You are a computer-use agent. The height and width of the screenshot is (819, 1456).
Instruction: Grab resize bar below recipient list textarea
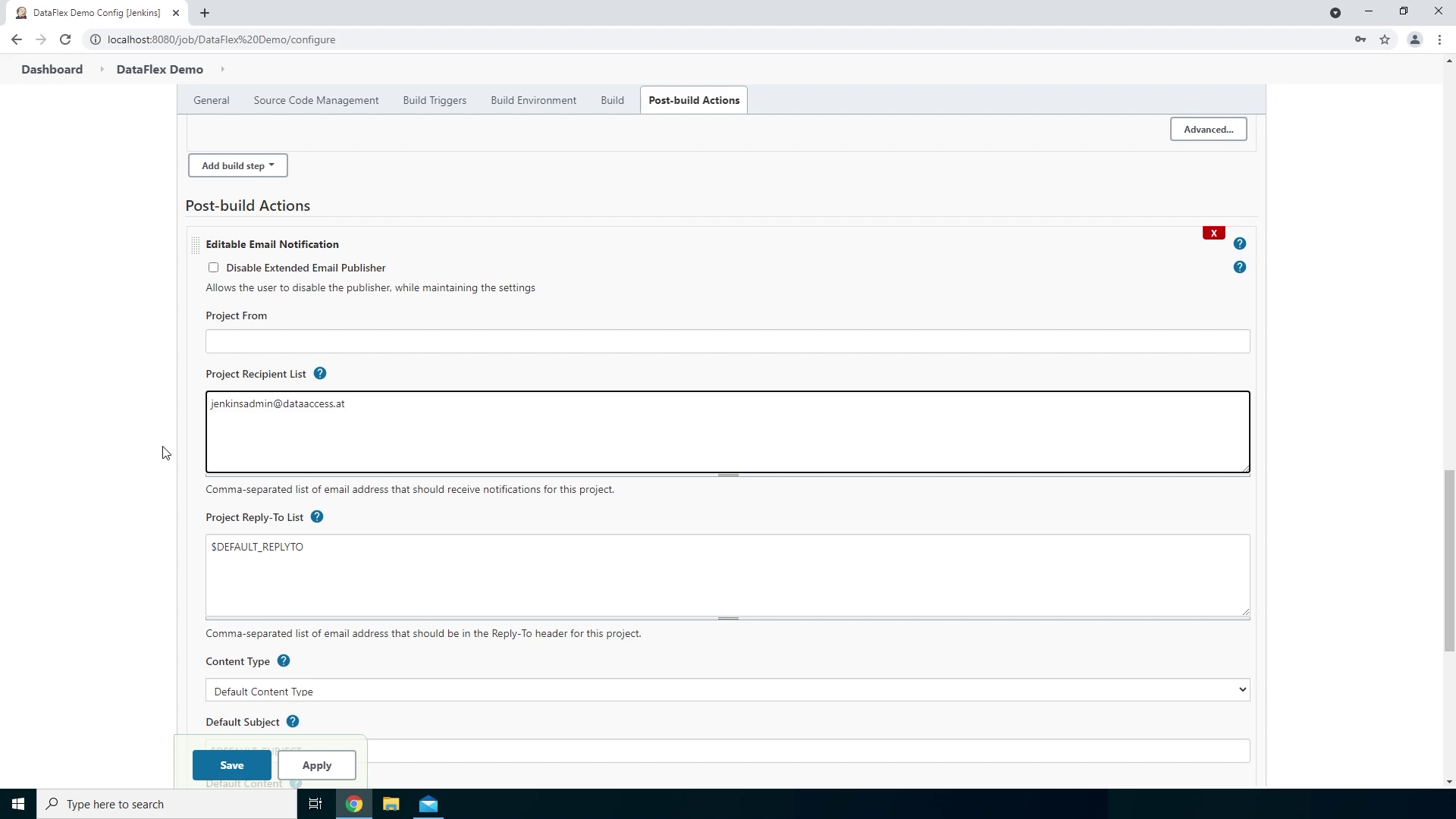(727, 475)
